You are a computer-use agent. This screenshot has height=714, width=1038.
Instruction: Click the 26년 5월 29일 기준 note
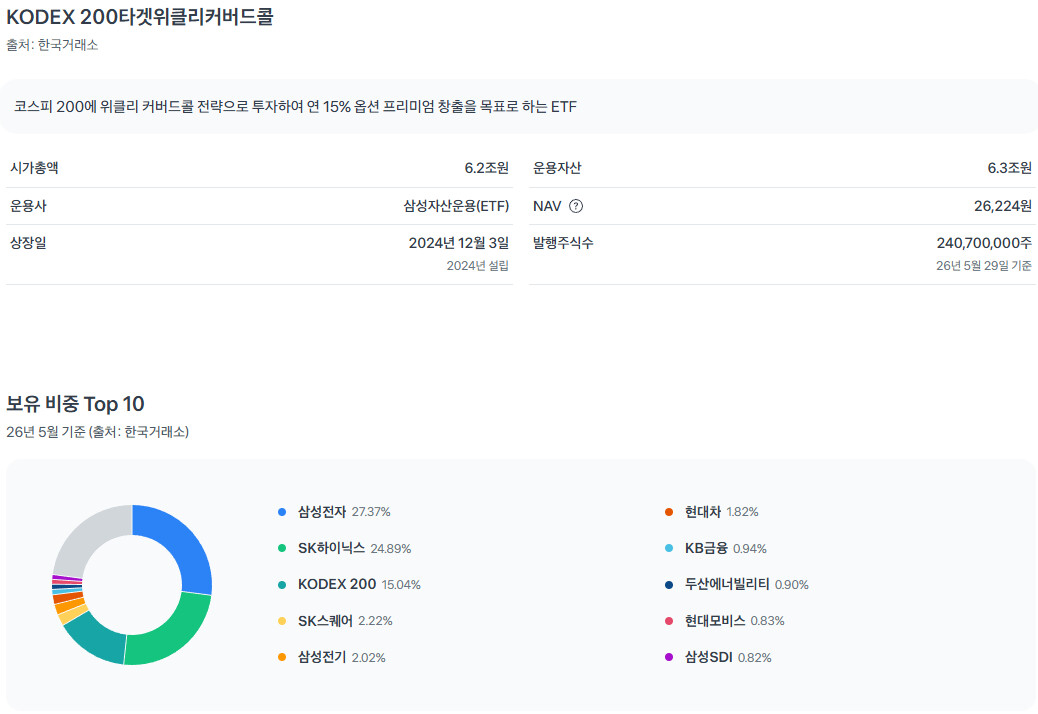pyautogui.click(x=984, y=265)
